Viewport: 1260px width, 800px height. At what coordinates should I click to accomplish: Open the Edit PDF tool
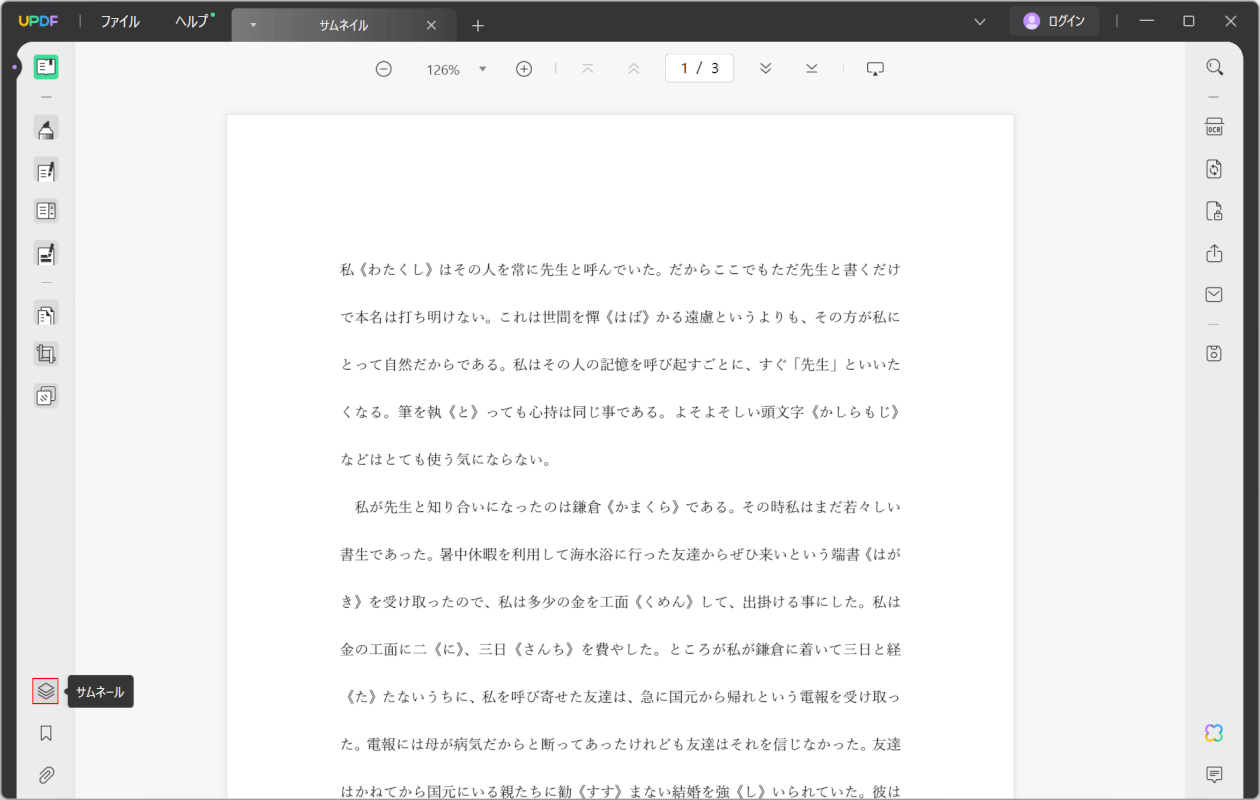pyautogui.click(x=45, y=170)
